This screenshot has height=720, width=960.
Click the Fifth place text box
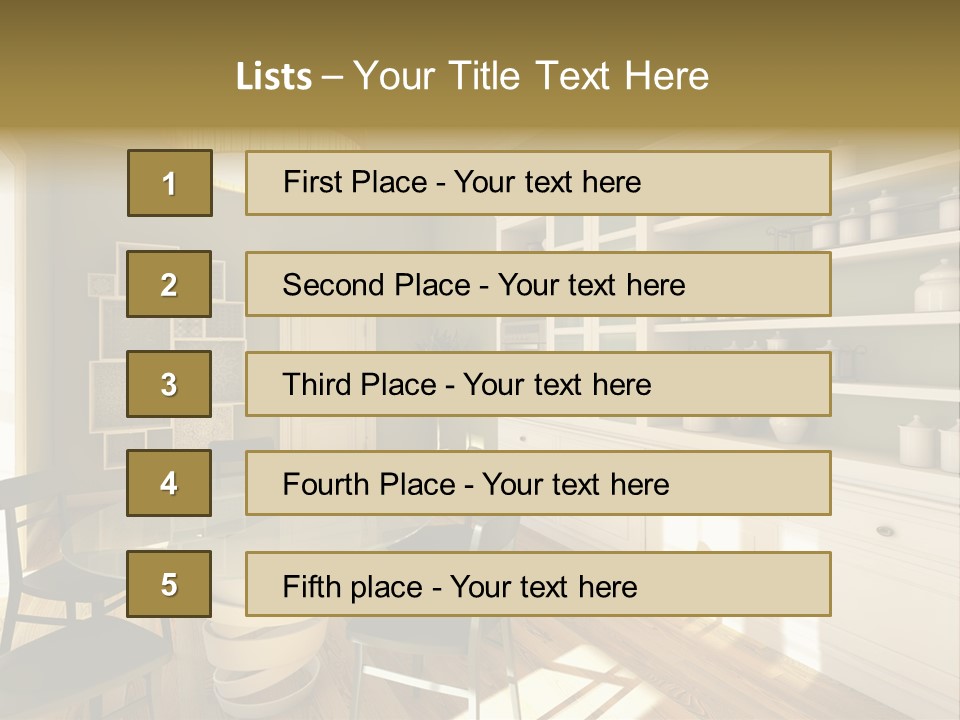[x=538, y=585]
